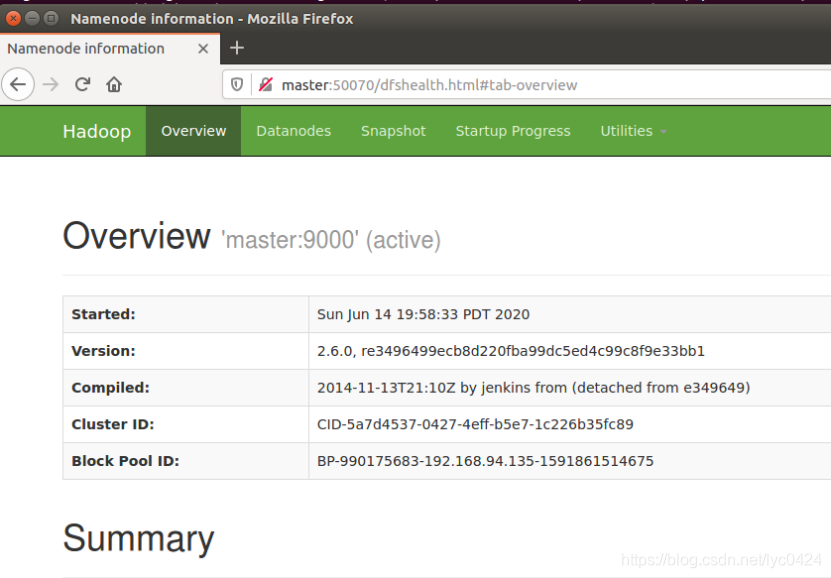Click the 'Overview' page heading
The width and height of the screenshot is (831, 578).
[x=136, y=236]
